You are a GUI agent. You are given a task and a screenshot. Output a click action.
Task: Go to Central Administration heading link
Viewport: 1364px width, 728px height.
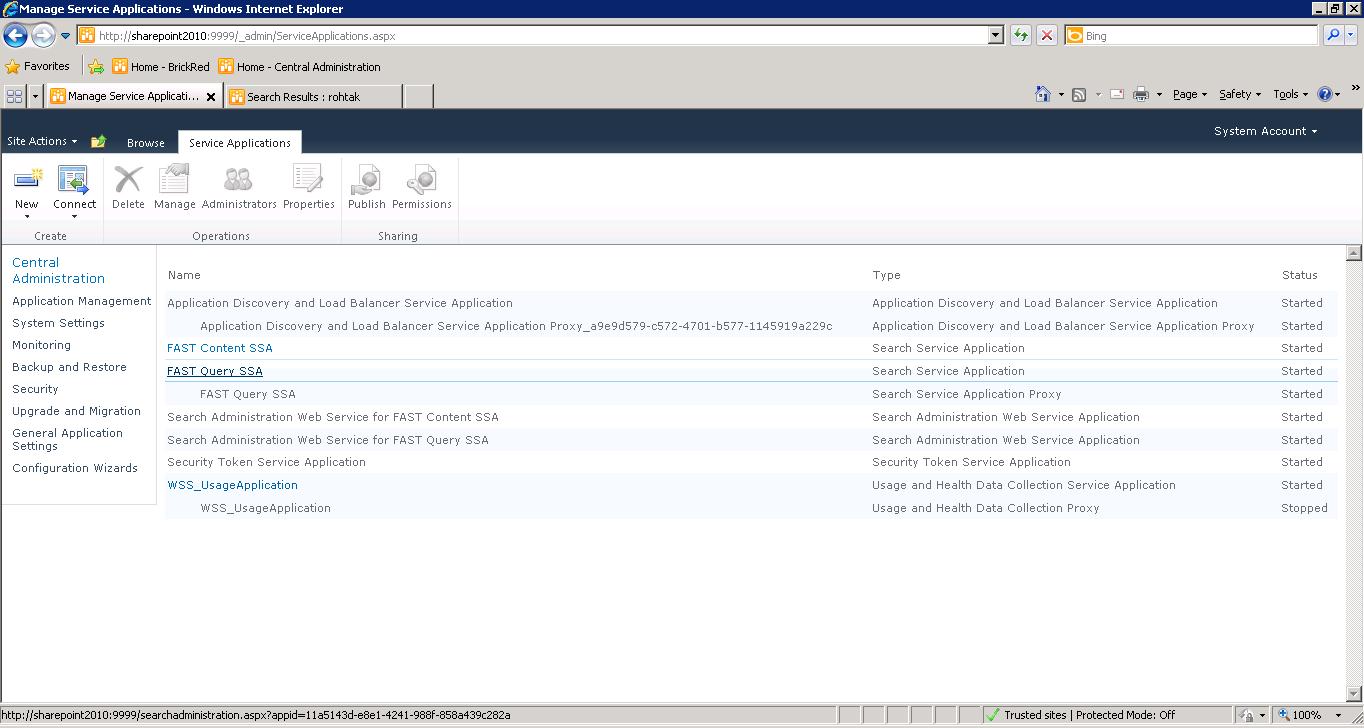[58, 270]
